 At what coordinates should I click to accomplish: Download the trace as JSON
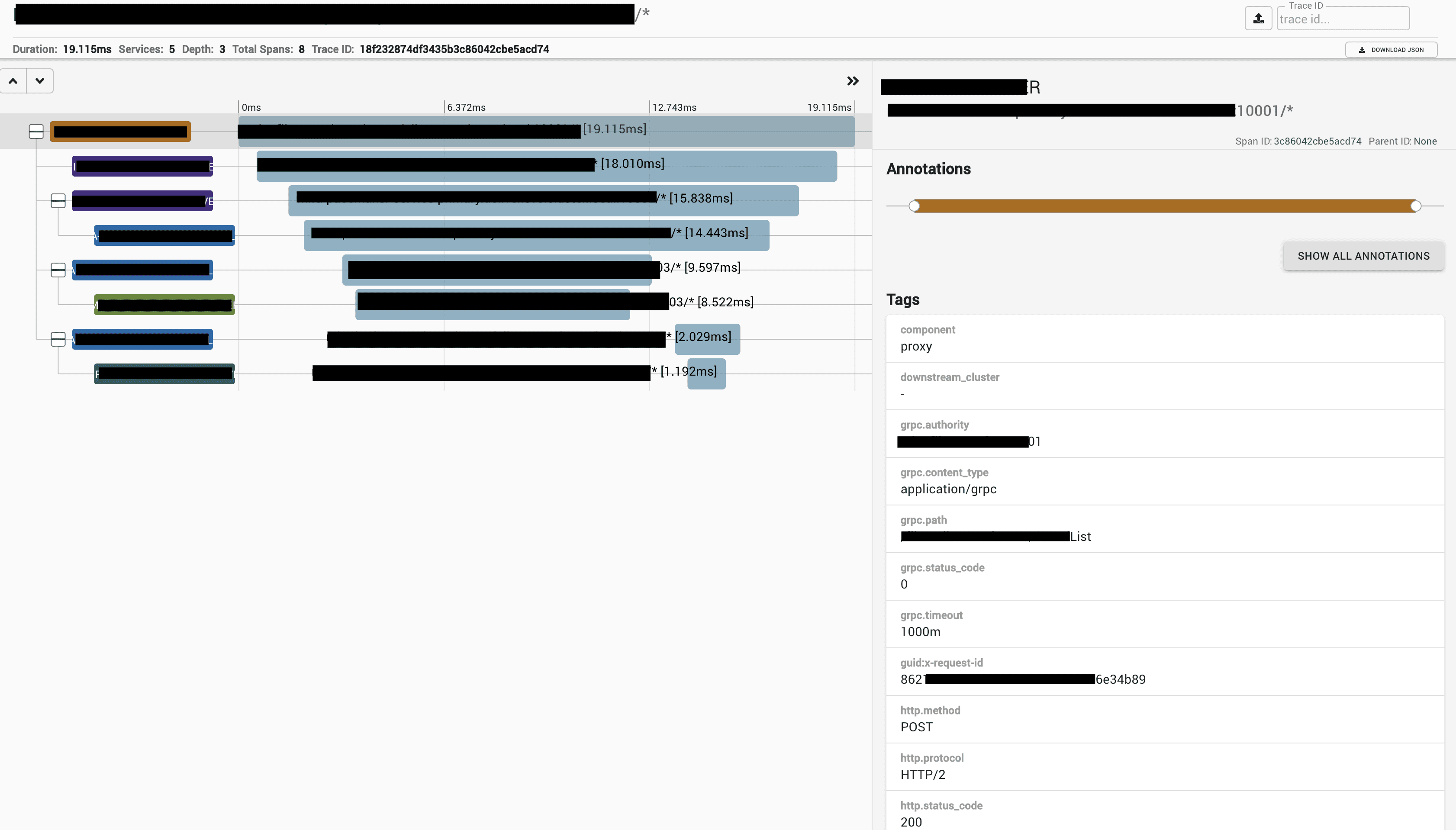[x=1391, y=50]
